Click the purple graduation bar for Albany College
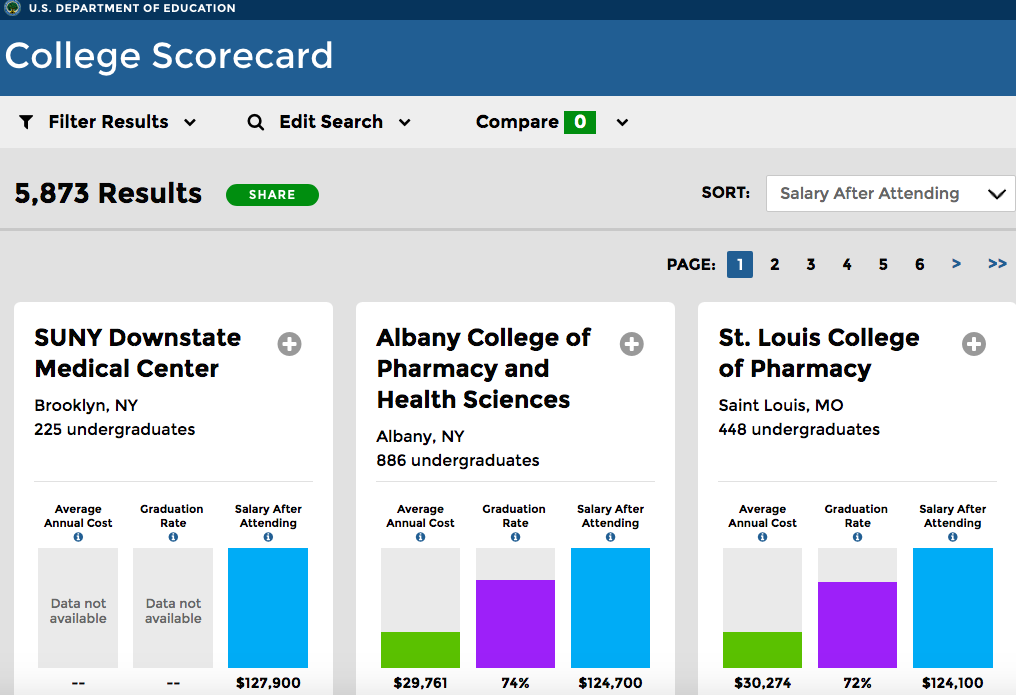This screenshot has height=695, width=1016. (x=515, y=624)
